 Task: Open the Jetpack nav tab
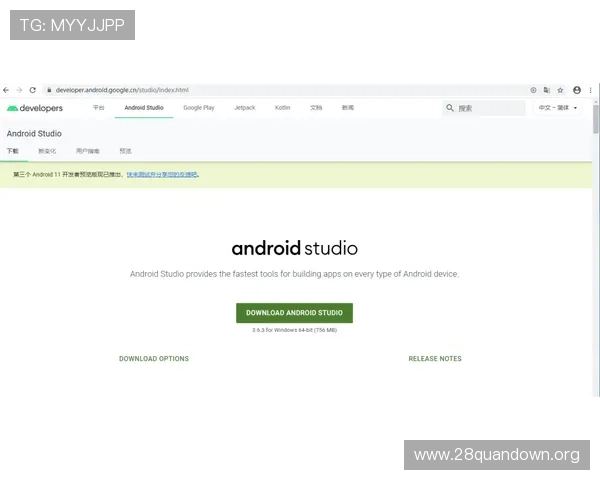[x=245, y=108]
